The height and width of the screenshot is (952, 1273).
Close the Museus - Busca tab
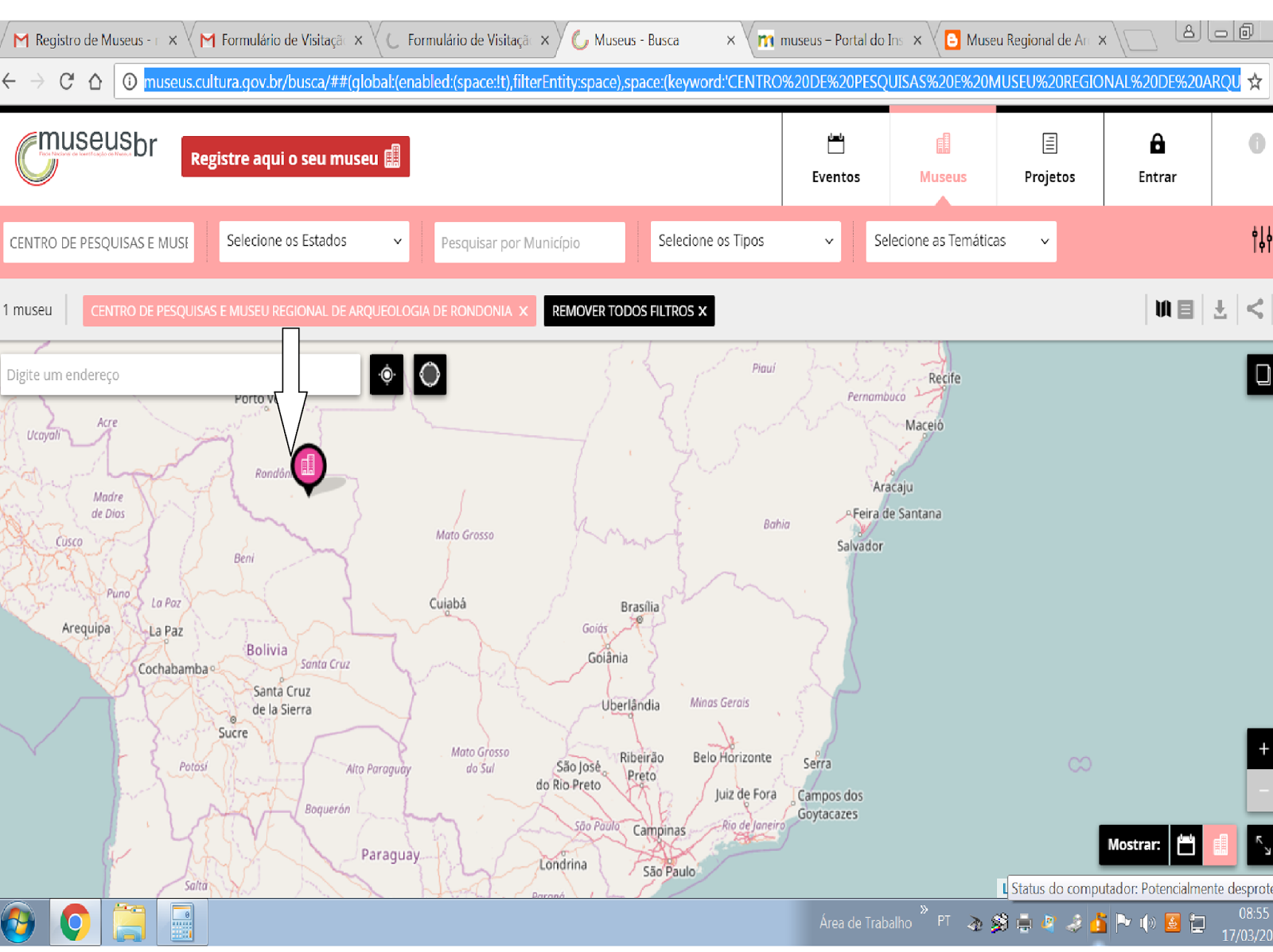(x=731, y=40)
